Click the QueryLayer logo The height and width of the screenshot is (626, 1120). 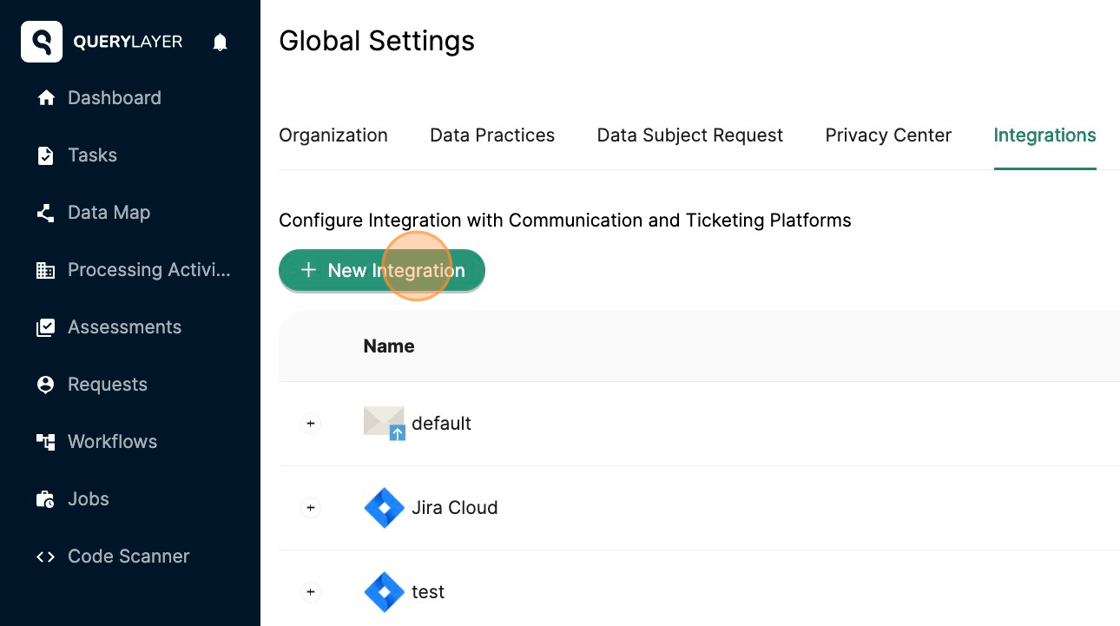point(41,41)
